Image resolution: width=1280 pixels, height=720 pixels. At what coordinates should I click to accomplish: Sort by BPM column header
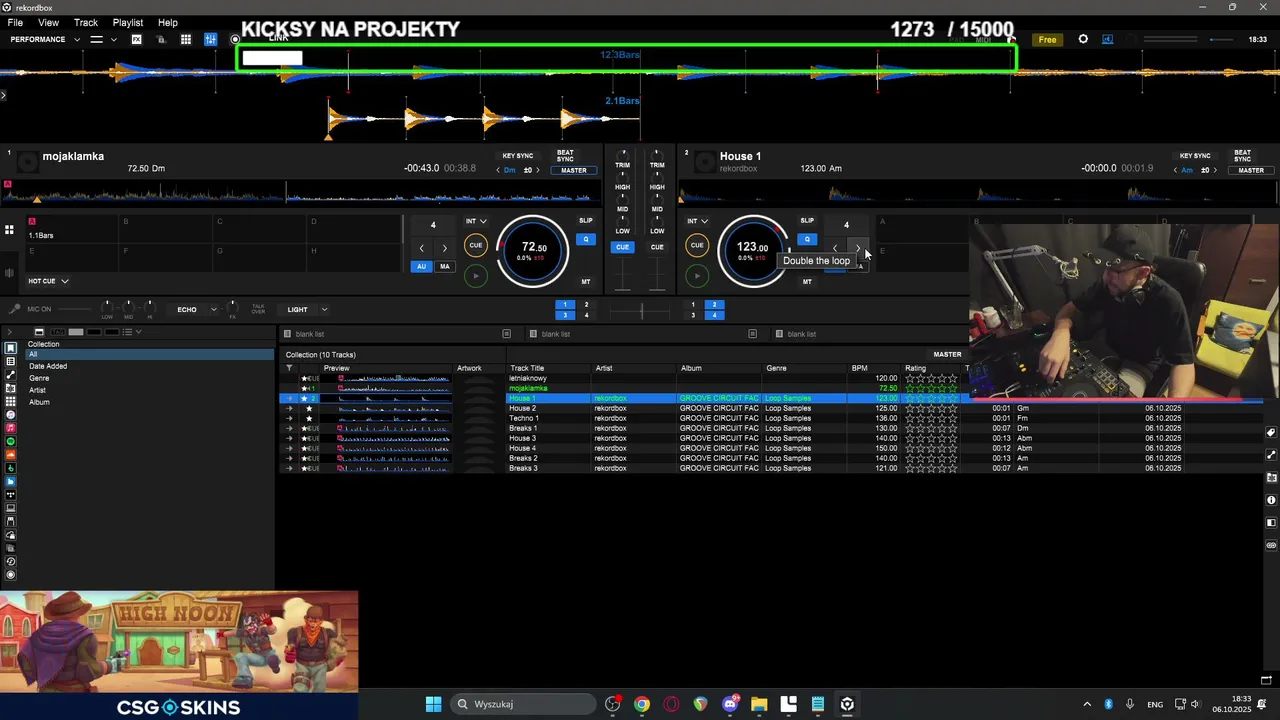[860, 368]
